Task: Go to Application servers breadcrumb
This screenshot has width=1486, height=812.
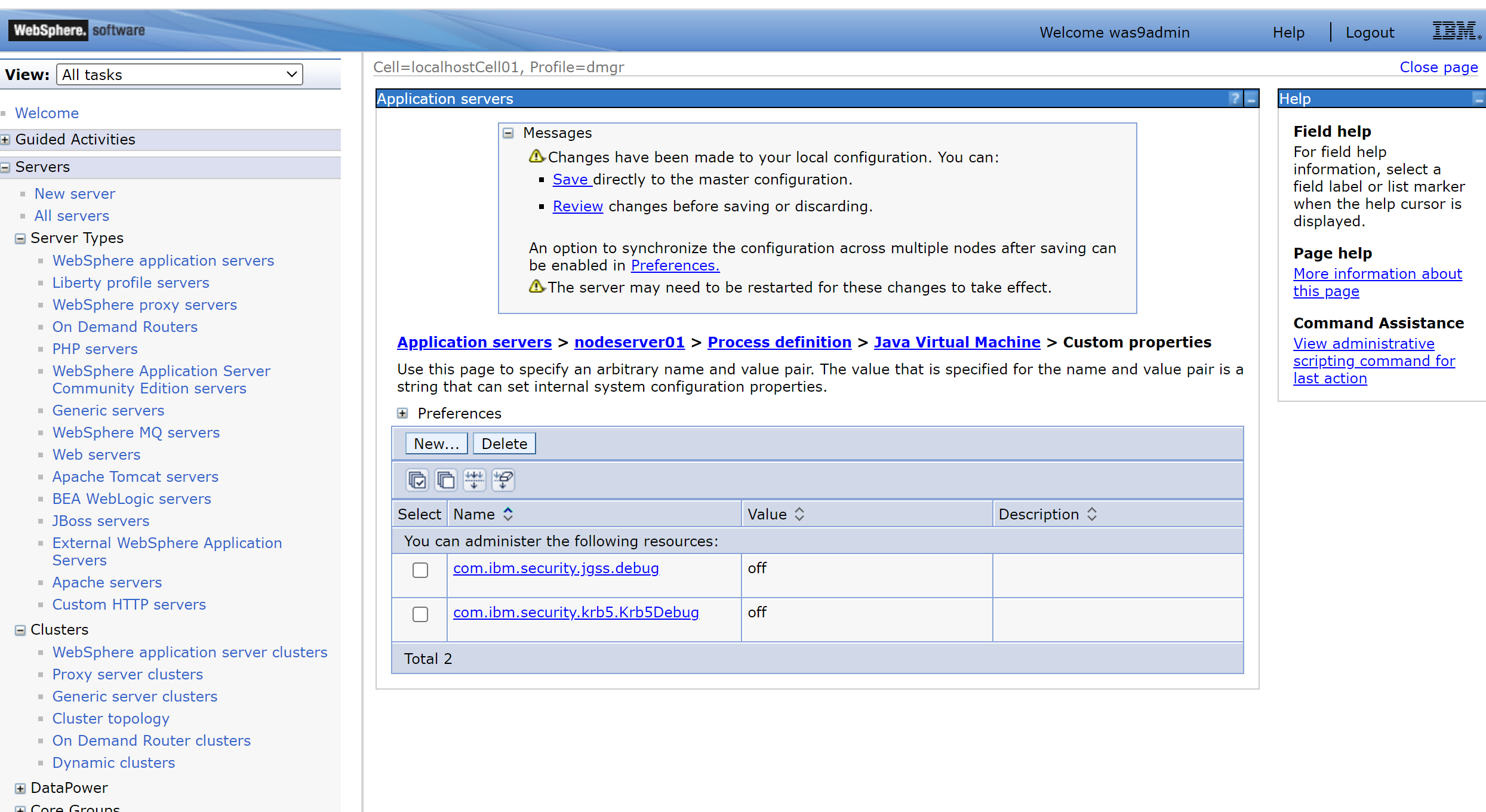Action: (x=475, y=342)
